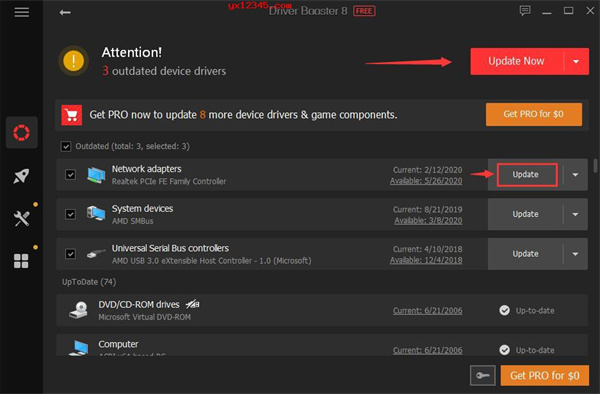Click the up-to-date checkmark for Computer
This screenshot has width=600, height=394.
pyautogui.click(x=504, y=350)
